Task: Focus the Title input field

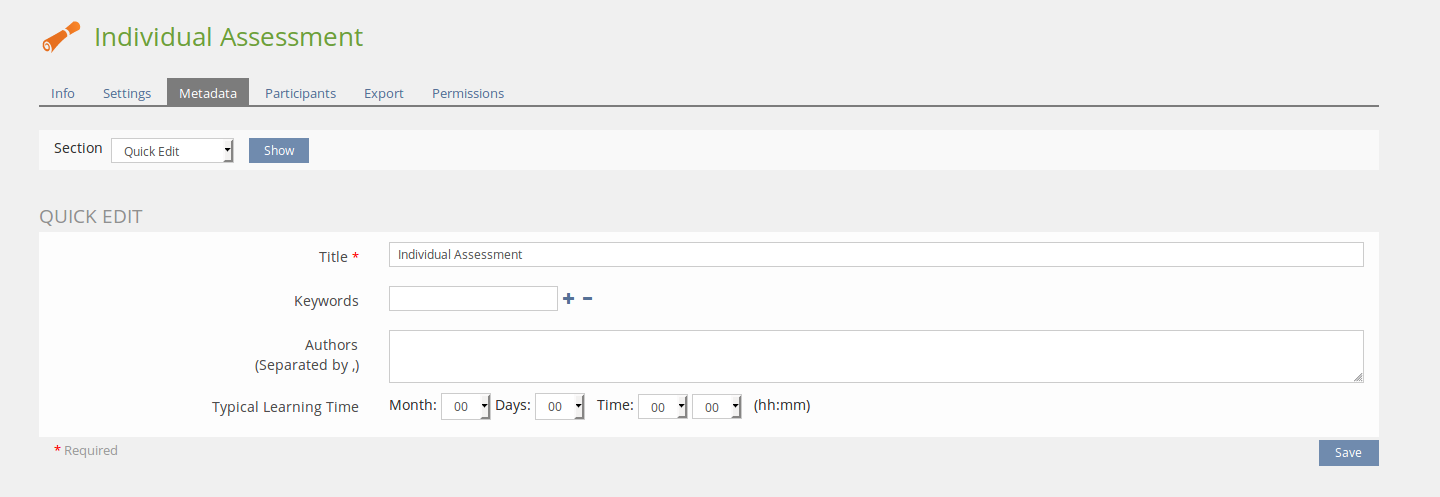Action: point(875,255)
